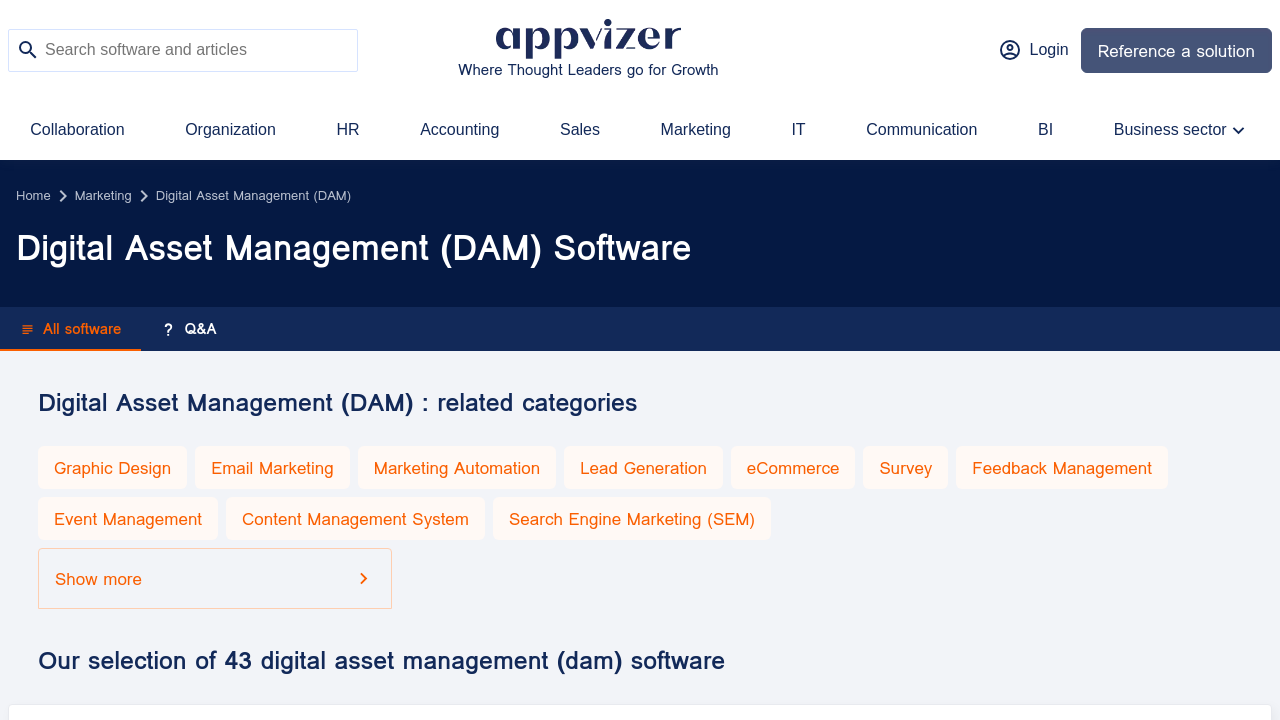Click Our selection of 43 software heading
The width and height of the screenshot is (1280, 720).
tap(381, 661)
